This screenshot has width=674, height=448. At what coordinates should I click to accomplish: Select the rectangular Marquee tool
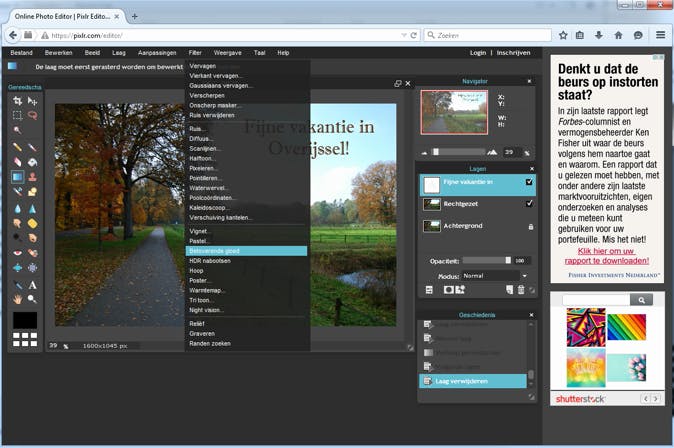click(x=17, y=115)
